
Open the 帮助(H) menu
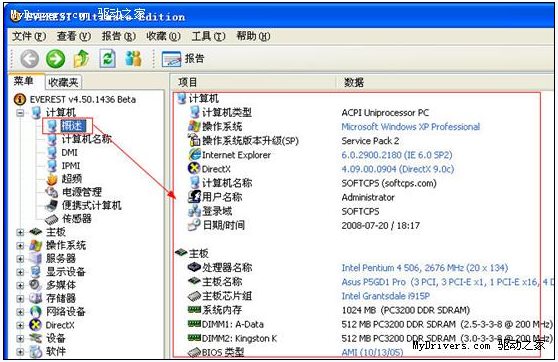coord(253,36)
